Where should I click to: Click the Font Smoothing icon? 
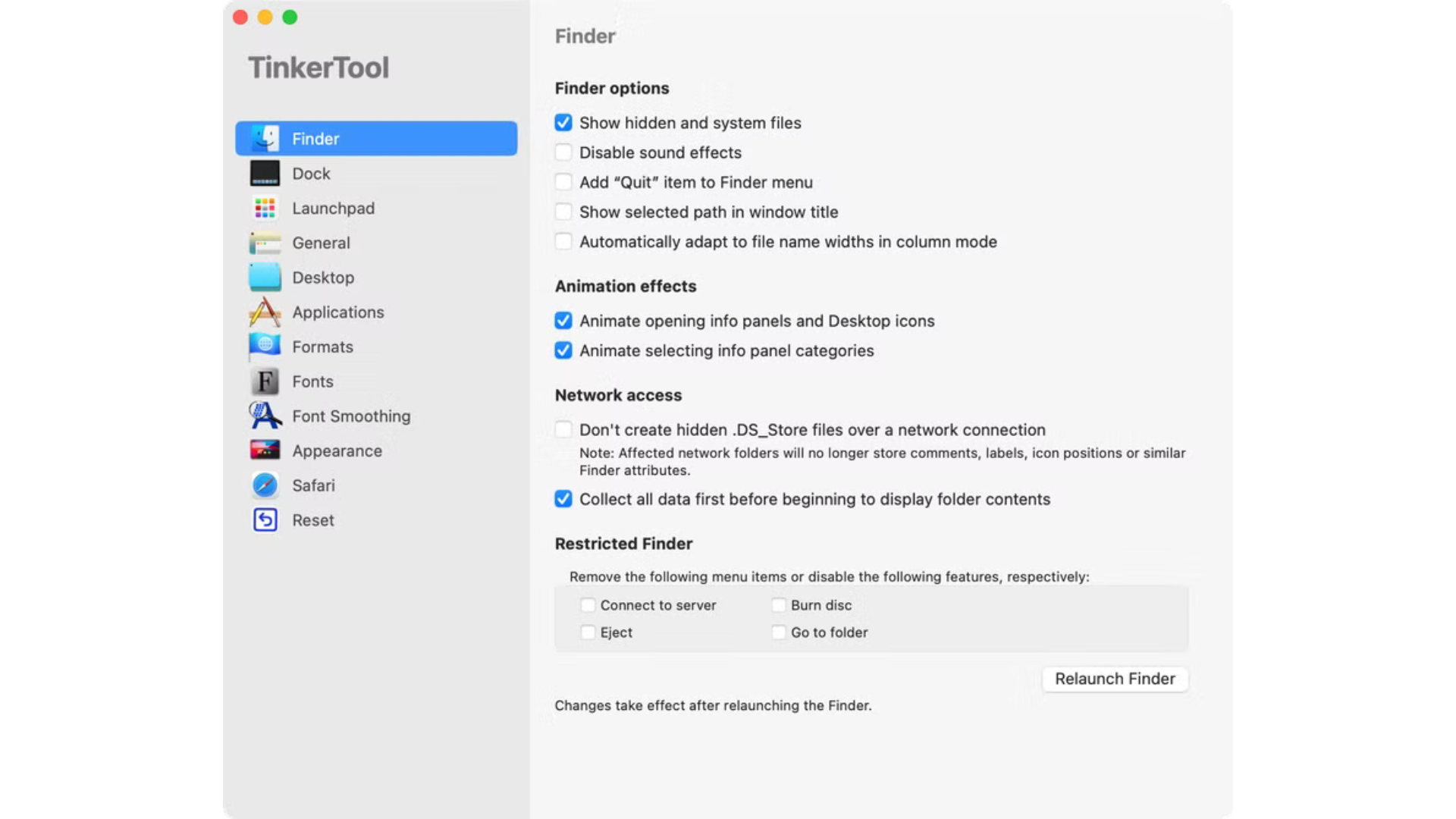265,416
